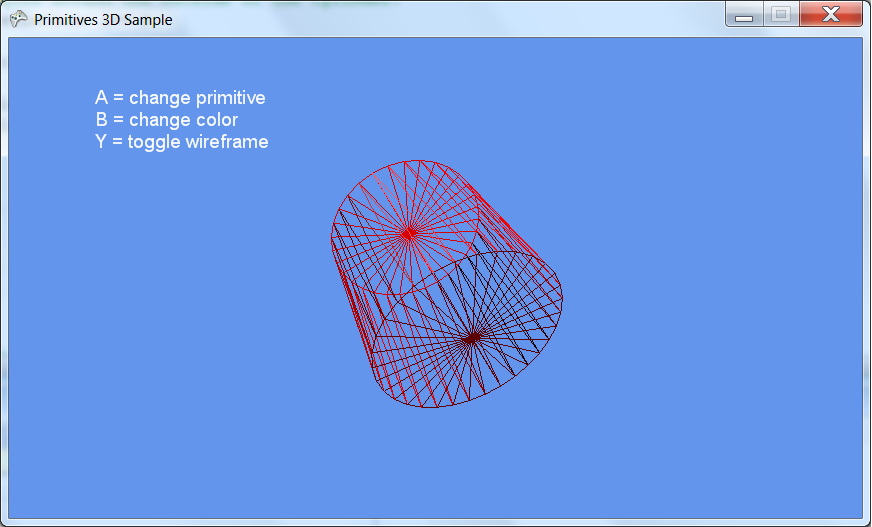Image resolution: width=872 pixels, height=527 pixels.
Task: Click the 'Y = toggle wireframe' instruction text
Action: [x=182, y=142]
